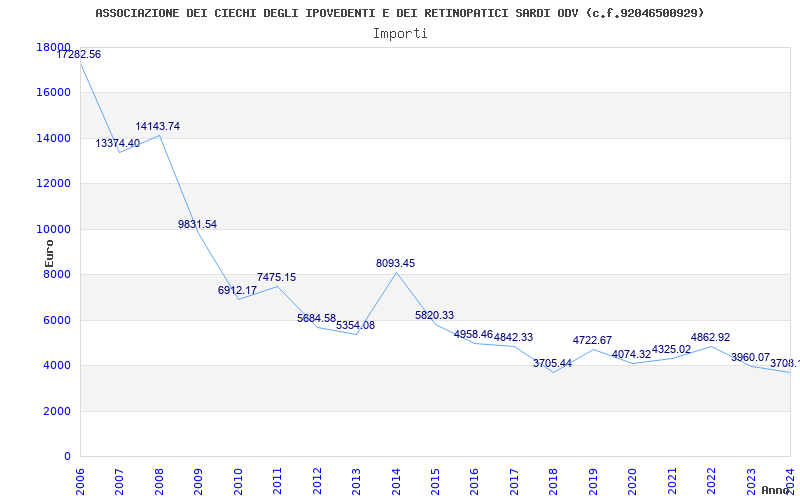800x500 pixels.
Task: Click the association name chart title
Action: (x=400, y=13)
